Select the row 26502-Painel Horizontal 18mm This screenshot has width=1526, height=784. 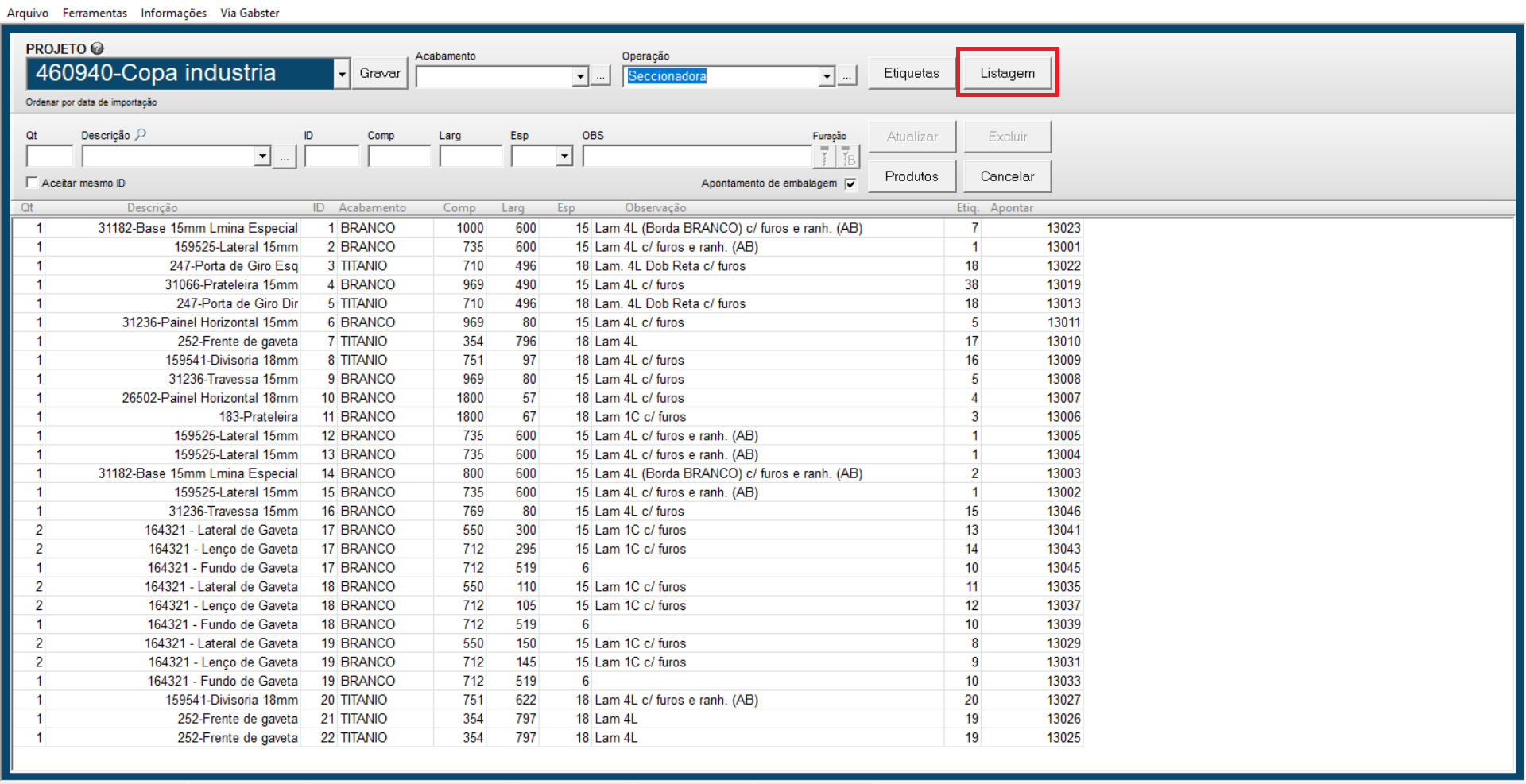pyautogui.click(x=548, y=398)
